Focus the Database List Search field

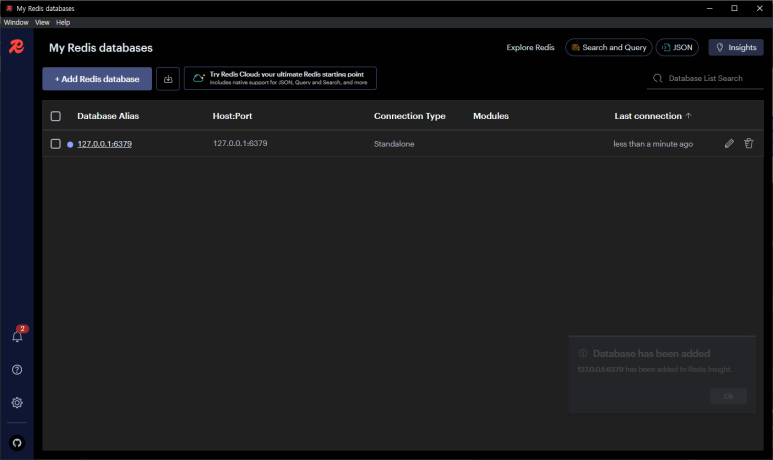(x=705, y=78)
